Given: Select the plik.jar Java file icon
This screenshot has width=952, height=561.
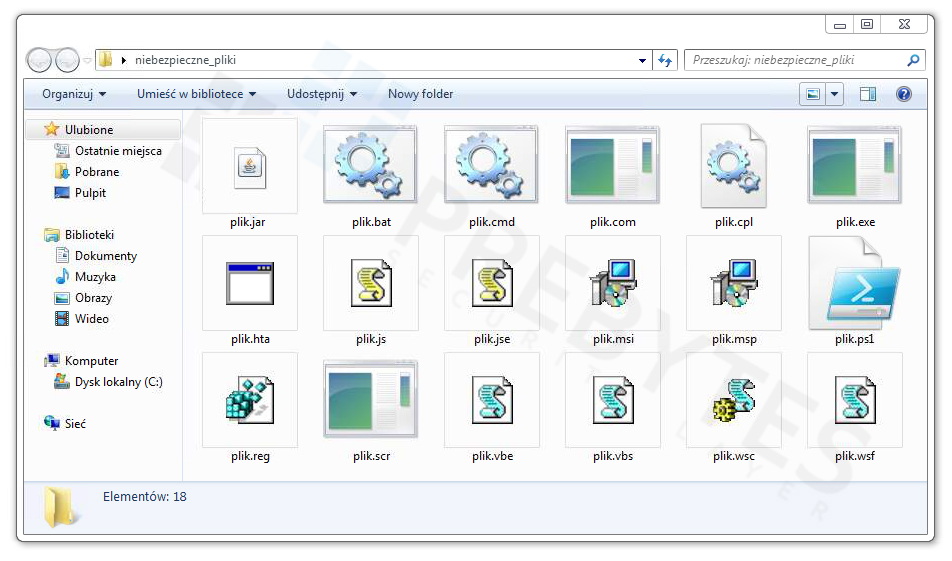Looking at the screenshot, I should pos(250,166).
